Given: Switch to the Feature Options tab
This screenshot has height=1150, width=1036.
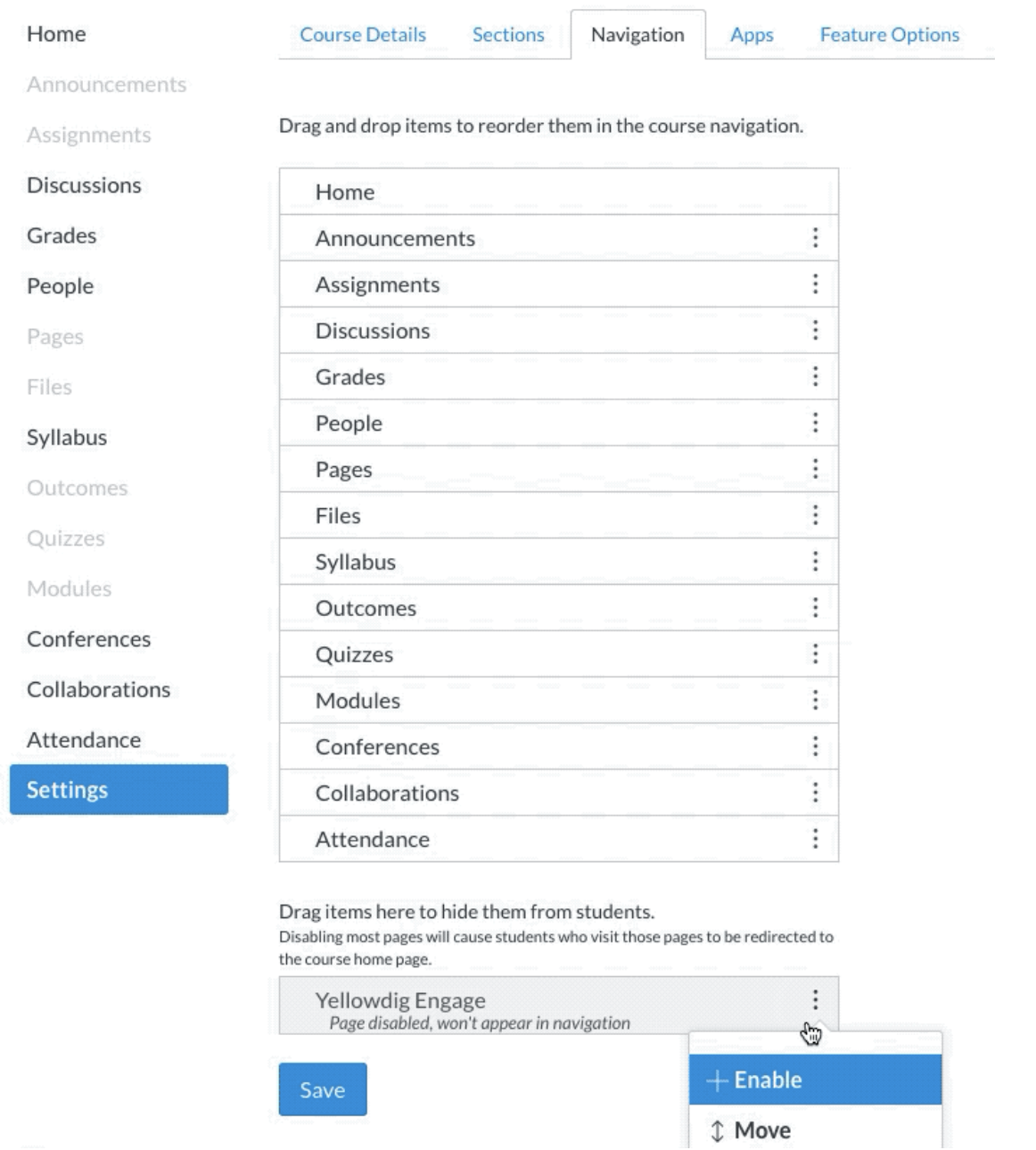Looking at the screenshot, I should [x=890, y=35].
